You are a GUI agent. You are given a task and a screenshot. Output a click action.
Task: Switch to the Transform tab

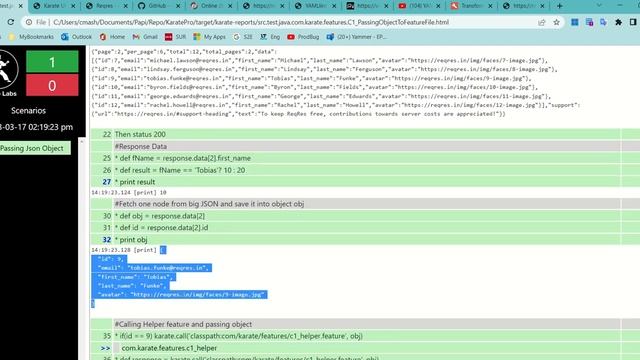click(471, 6)
